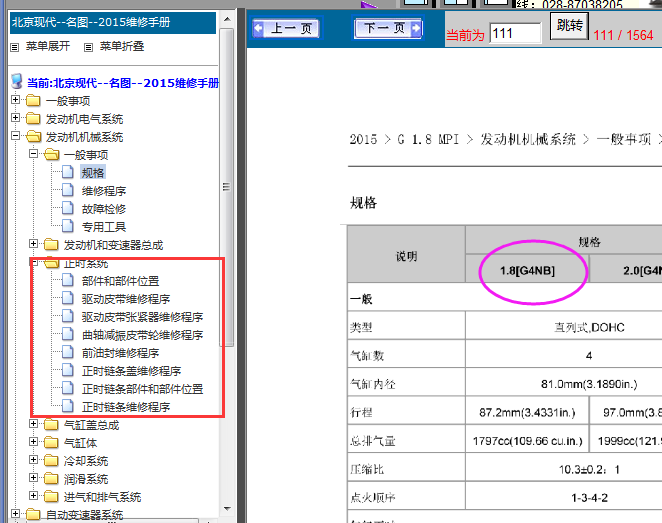Click folder icon of 气缸体
The image size is (662, 523).
pos(51,443)
